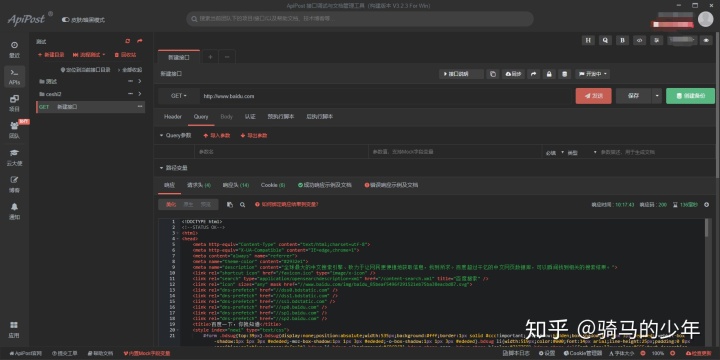
Task: Click the green backup button
Action: 690,96
